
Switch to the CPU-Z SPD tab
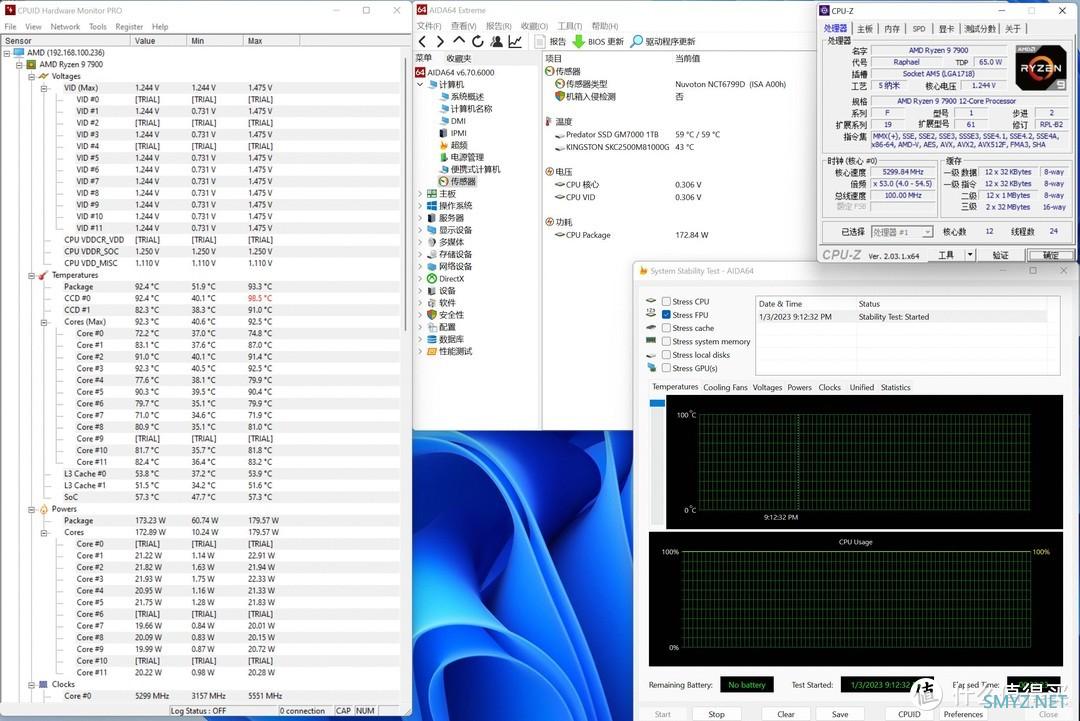[919, 29]
